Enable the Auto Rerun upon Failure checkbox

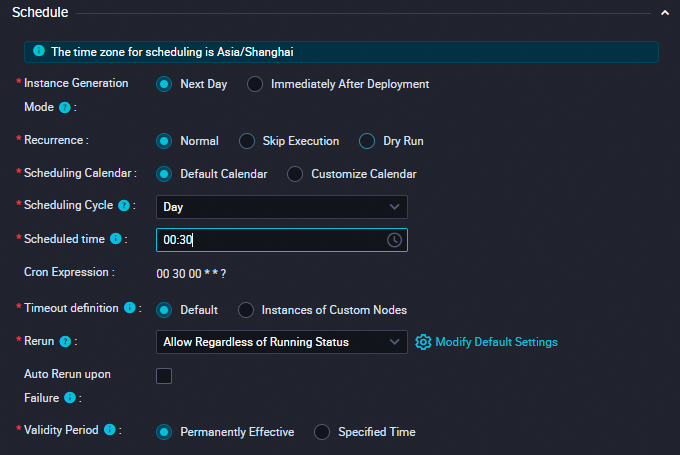[x=164, y=376]
